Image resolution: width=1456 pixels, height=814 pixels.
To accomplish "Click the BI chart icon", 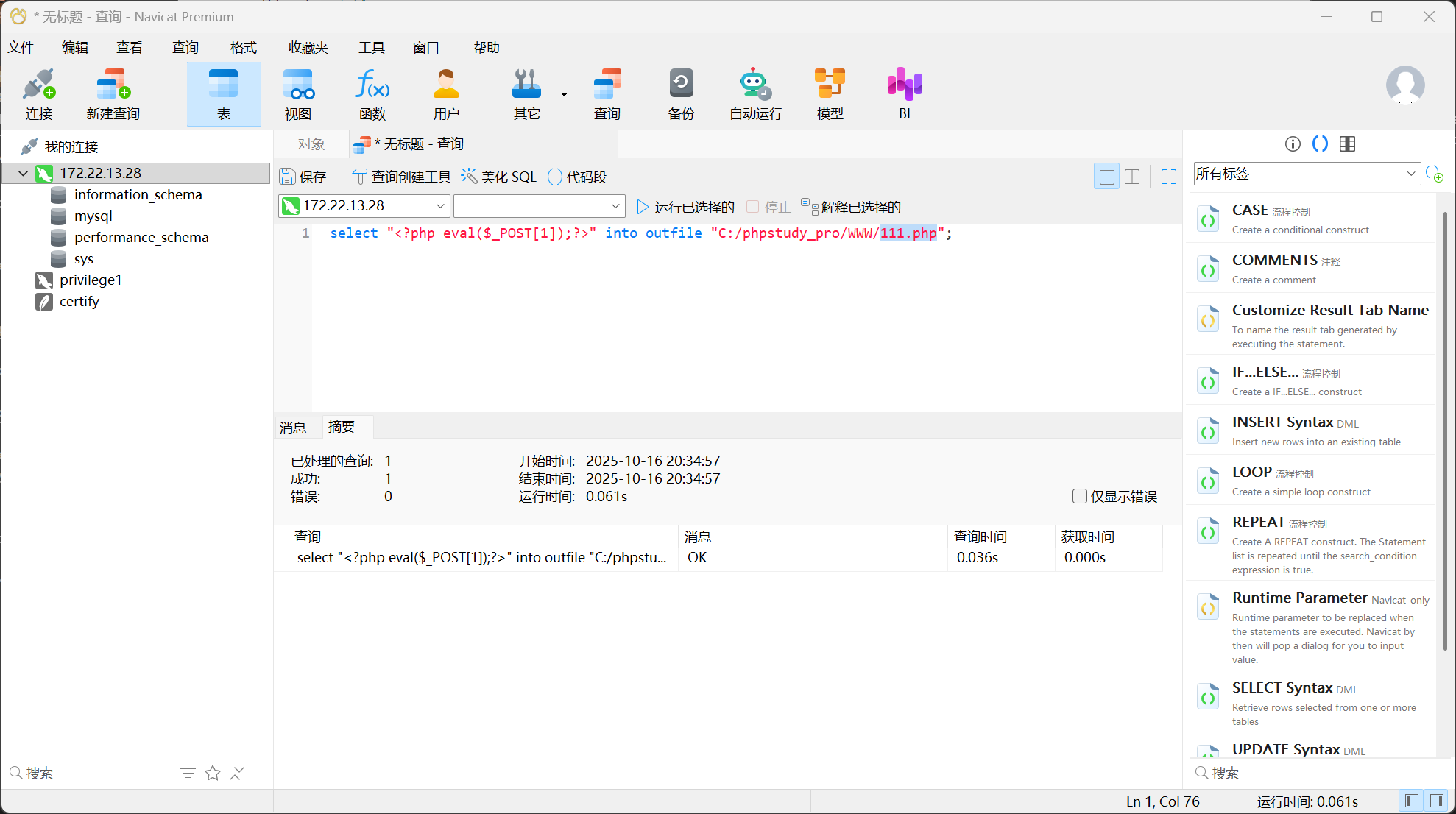I will point(904,93).
